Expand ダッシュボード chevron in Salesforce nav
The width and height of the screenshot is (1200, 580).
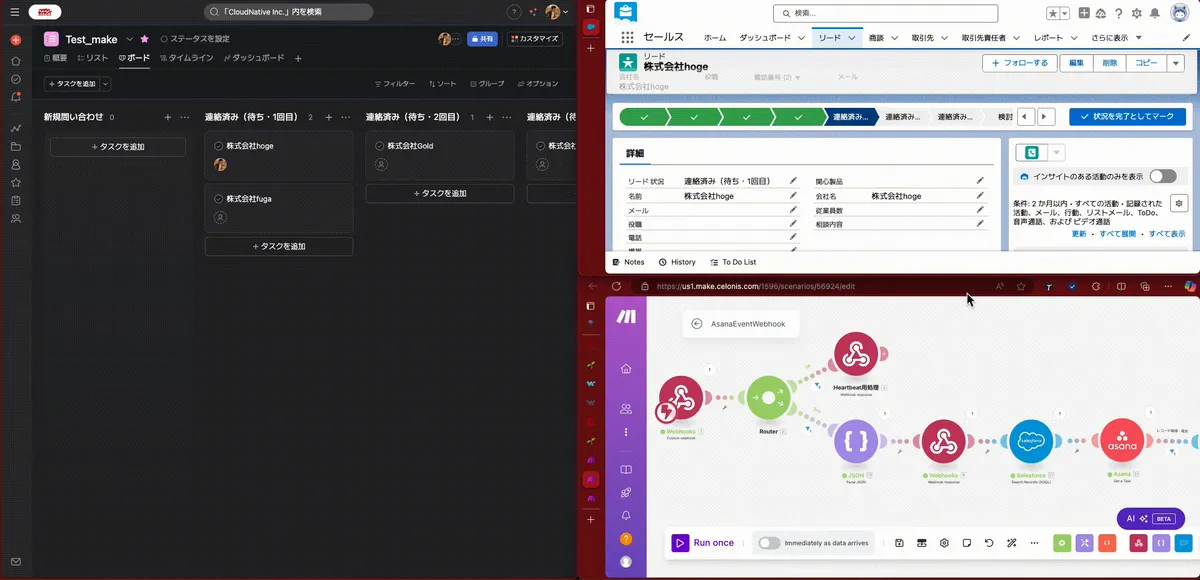coord(801,37)
